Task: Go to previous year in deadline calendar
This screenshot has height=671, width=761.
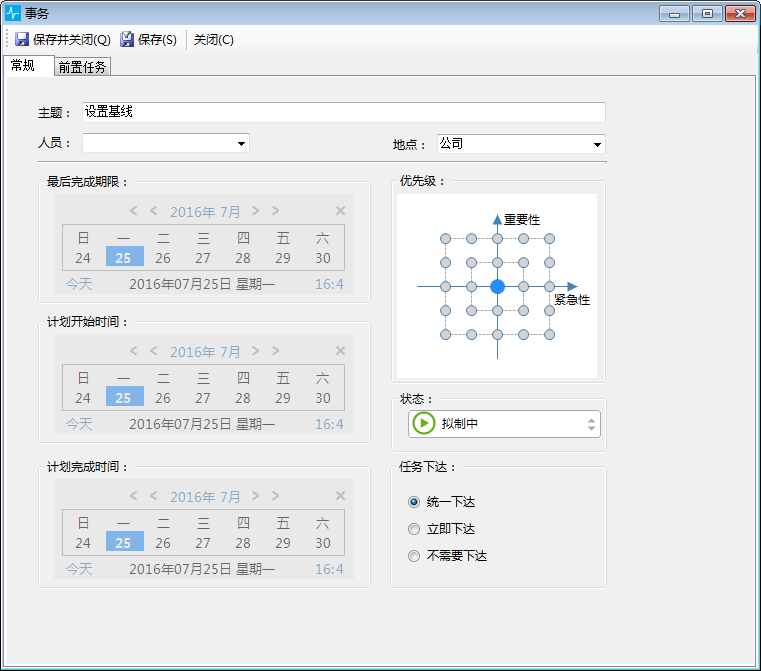Action: [x=134, y=211]
